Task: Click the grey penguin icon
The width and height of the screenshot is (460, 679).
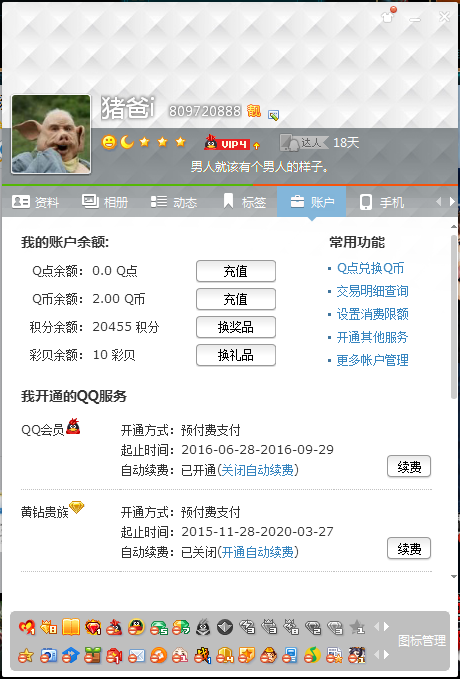Action: (x=203, y=627)
